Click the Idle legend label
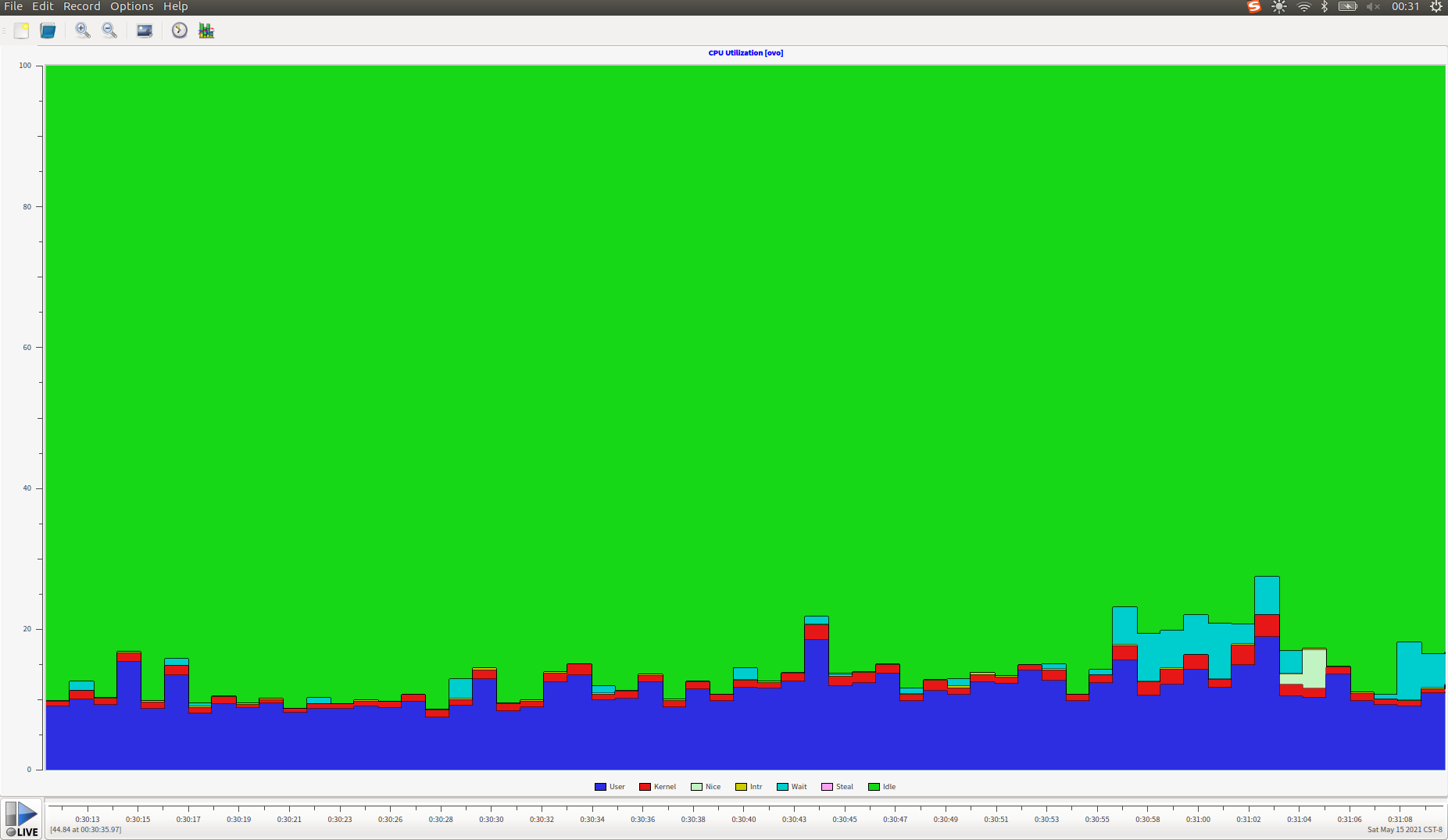This screenshot has height=840, width=1448. click(889, 787)
